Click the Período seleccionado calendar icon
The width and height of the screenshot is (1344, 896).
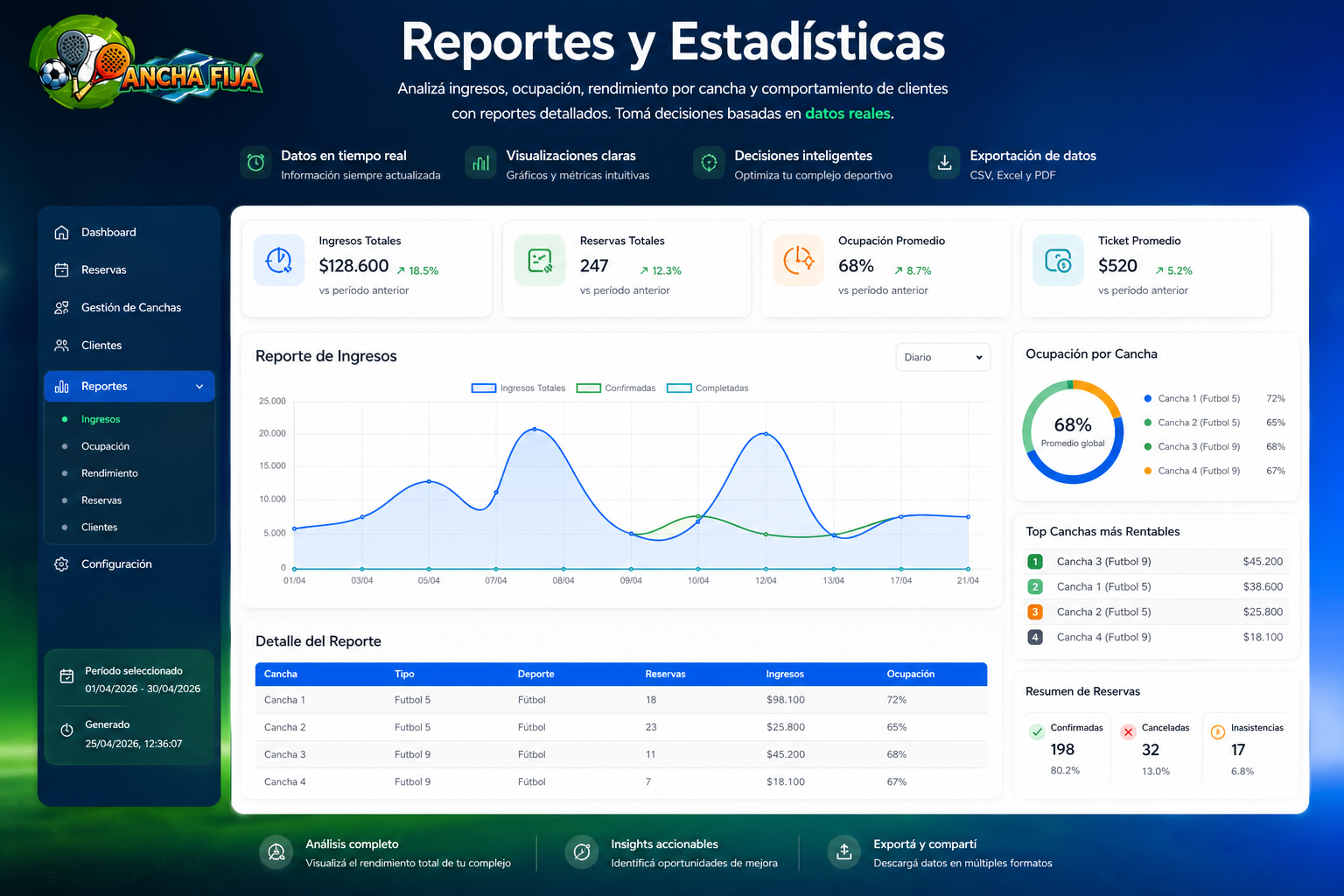[66, 675]
